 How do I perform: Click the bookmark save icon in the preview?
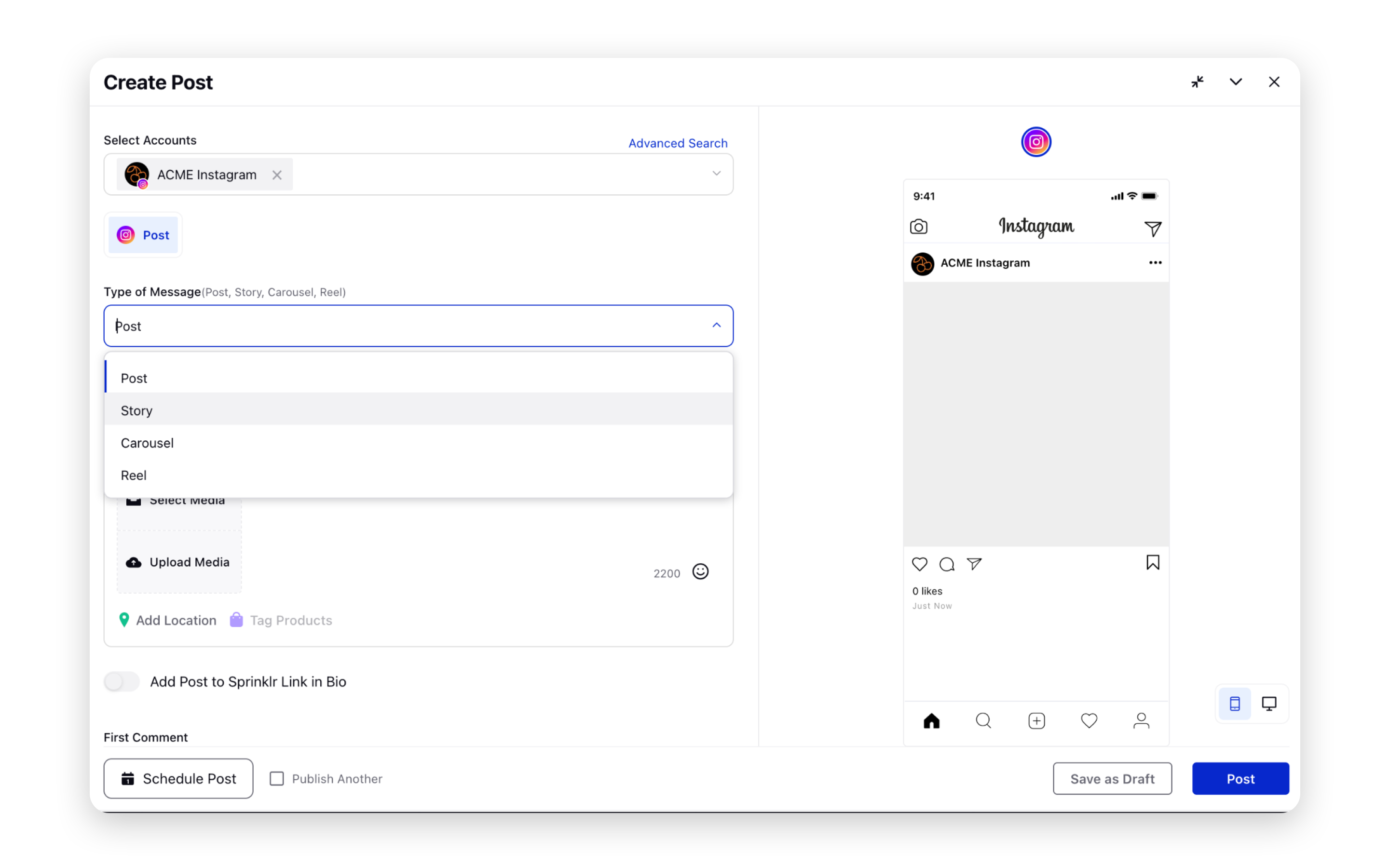click(1152, 563)
